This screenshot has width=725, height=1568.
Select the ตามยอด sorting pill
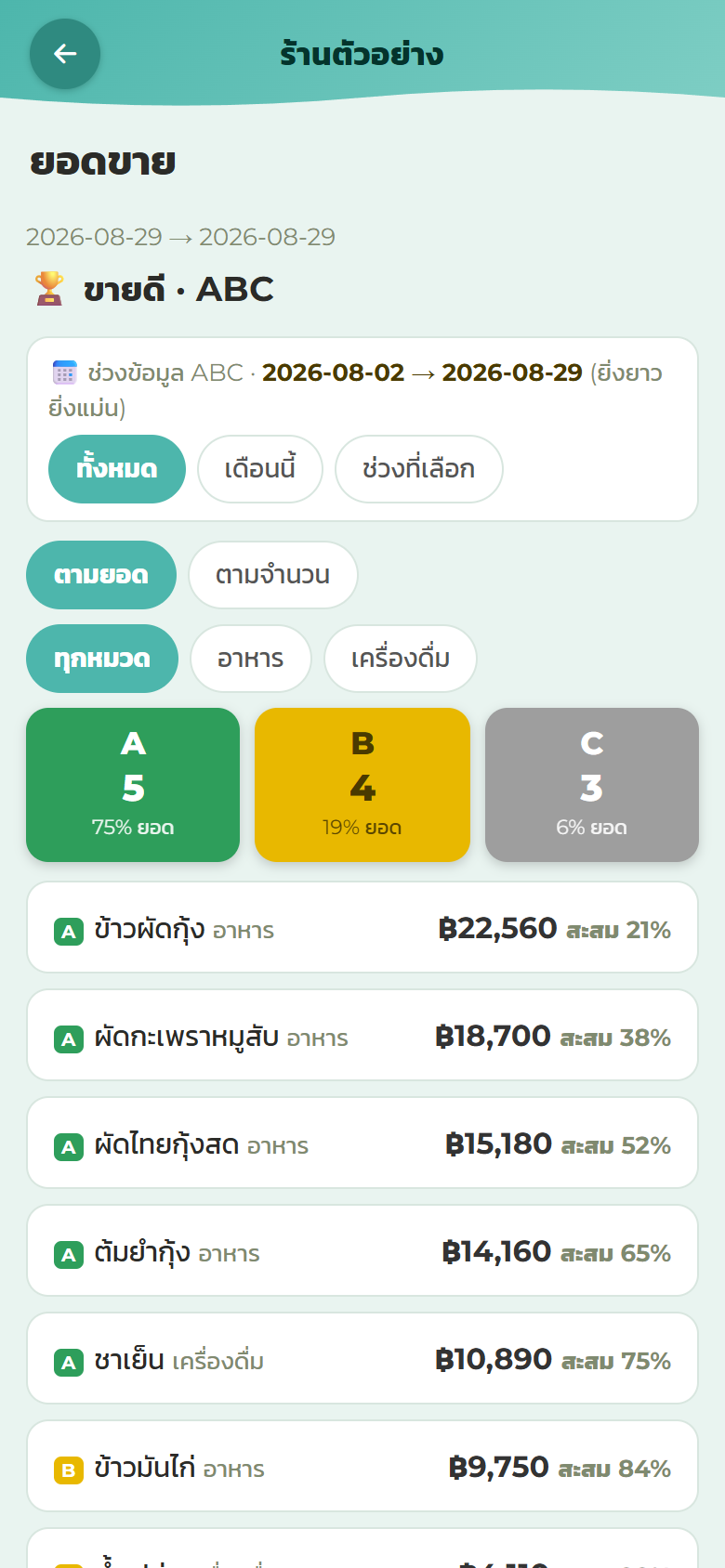point(101,575)
